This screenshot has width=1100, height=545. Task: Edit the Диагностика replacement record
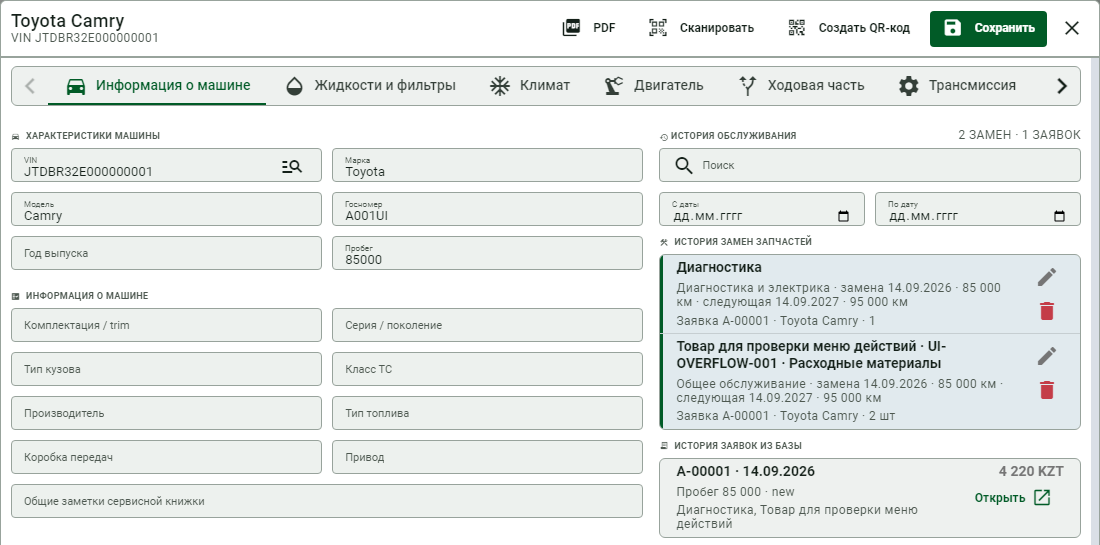click(1047, 277)
